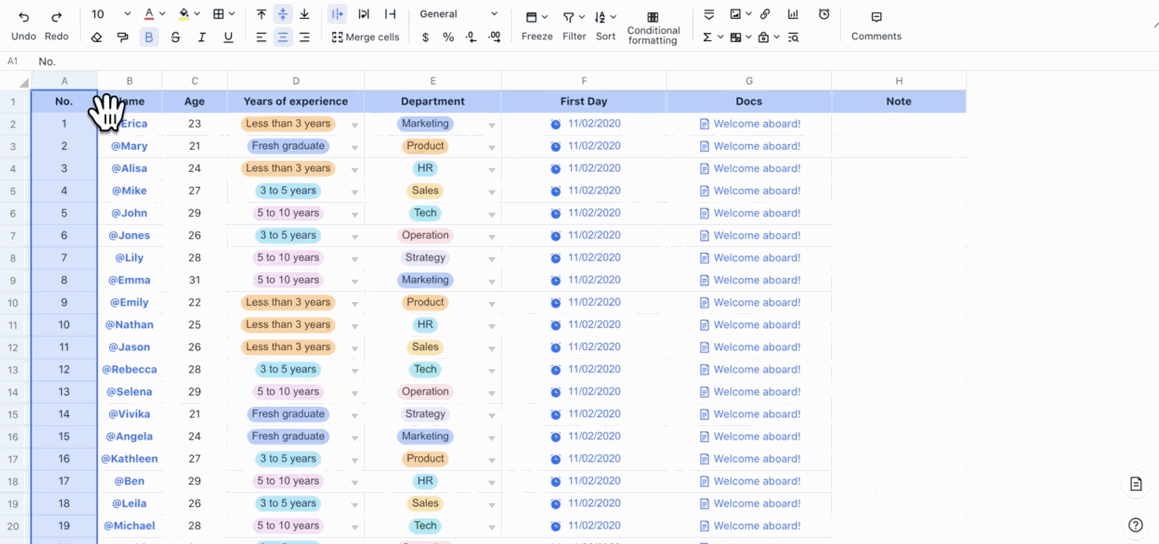Open the Comments panel
This screenshot has width=1159, height=544.
876,25
